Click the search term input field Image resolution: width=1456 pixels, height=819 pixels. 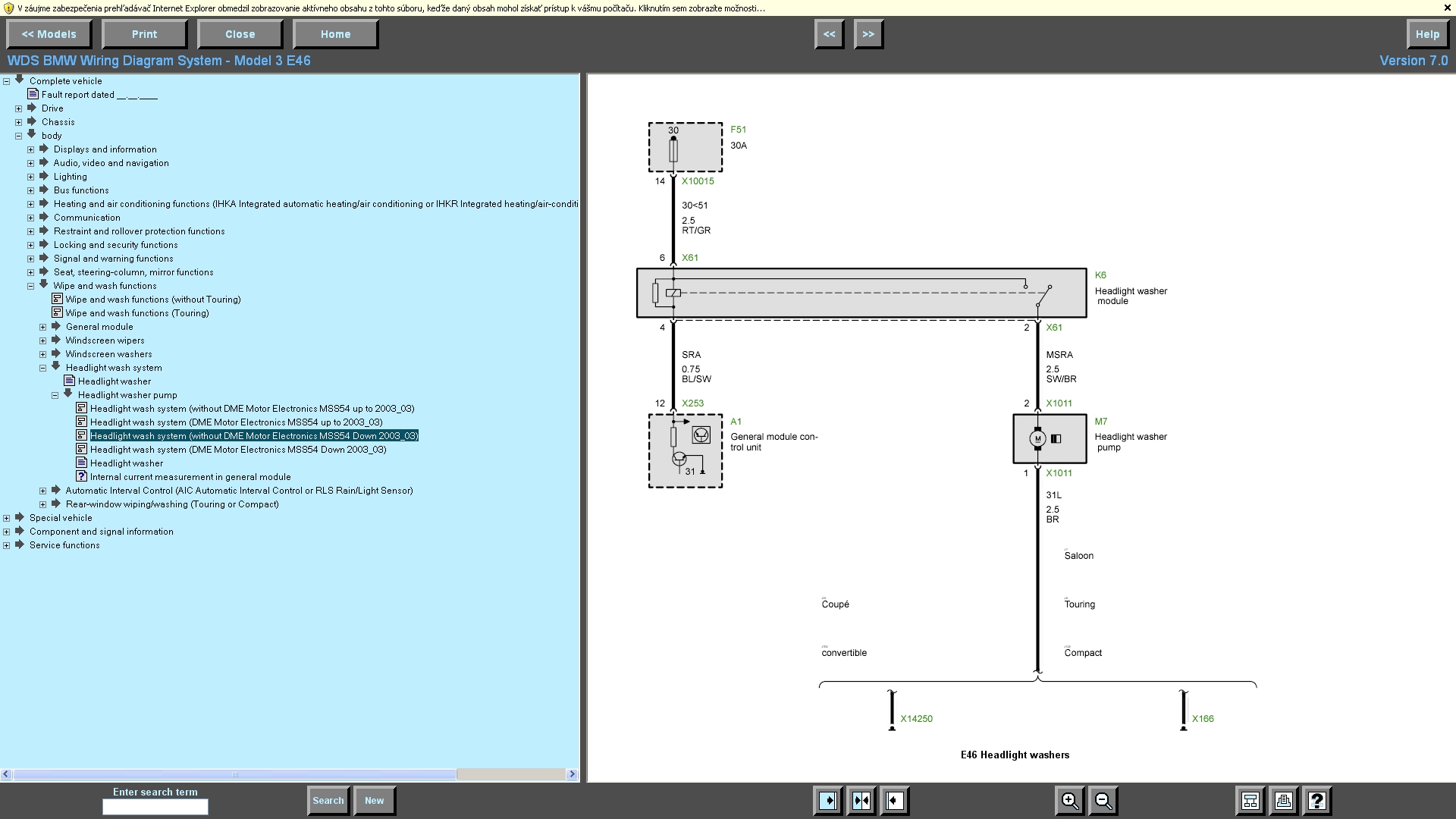[x=155, y=807]
